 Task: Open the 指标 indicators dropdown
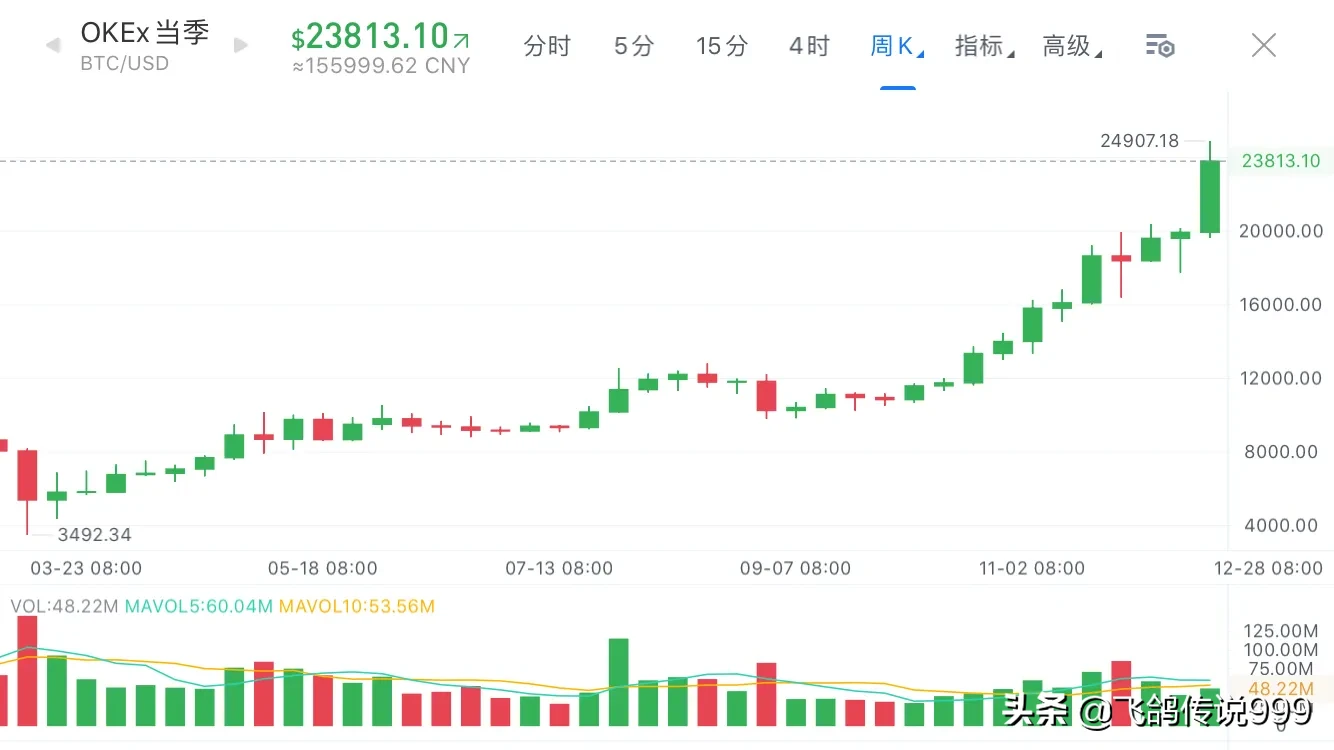984,46
